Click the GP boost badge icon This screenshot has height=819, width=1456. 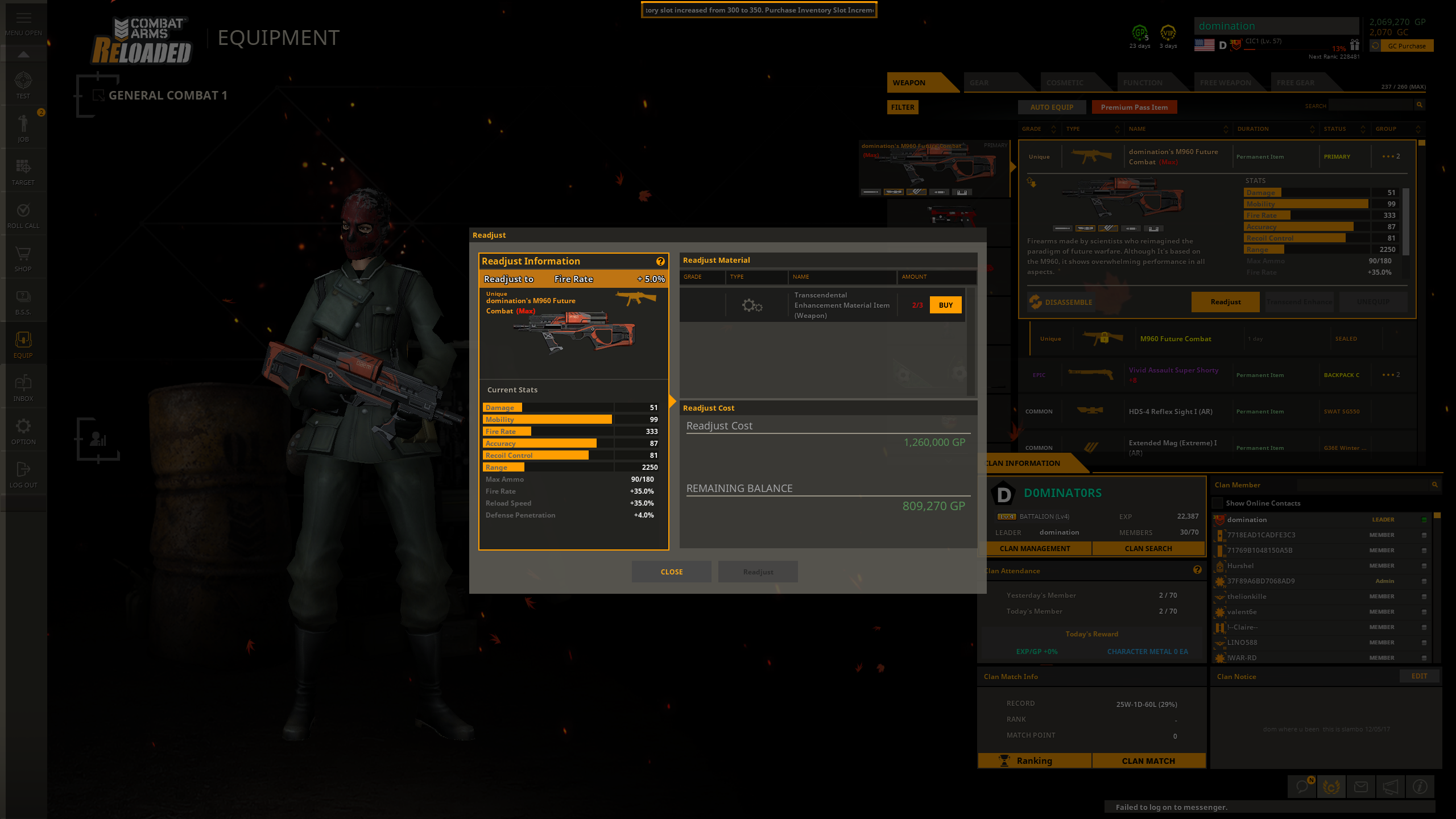[x=1140, y=33]
